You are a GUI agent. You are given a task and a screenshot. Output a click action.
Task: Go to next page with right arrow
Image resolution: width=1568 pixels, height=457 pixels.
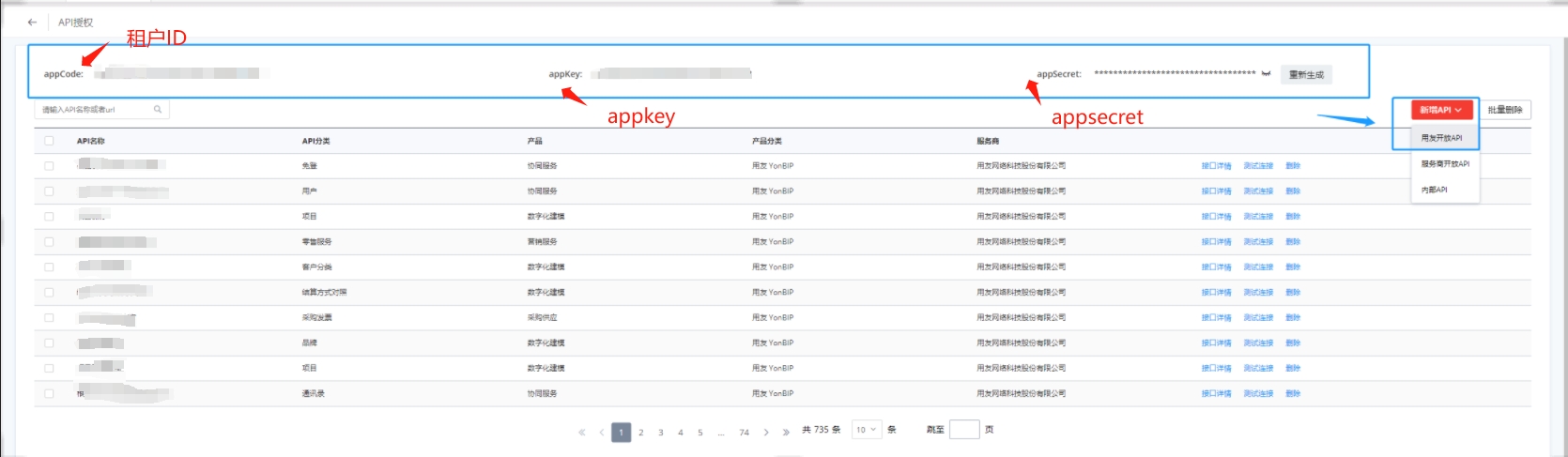(766, 433)
